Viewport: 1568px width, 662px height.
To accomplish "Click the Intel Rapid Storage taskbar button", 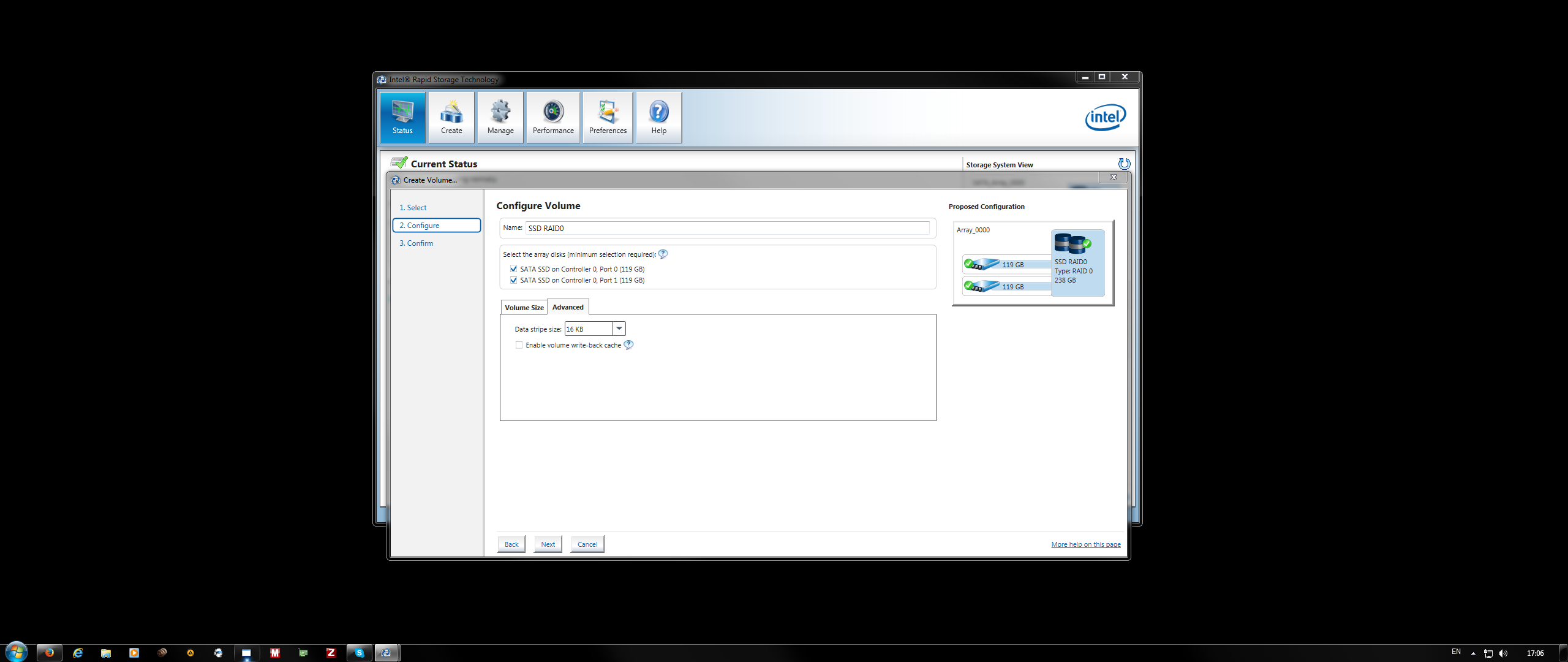I will click(x=386, y=653).
